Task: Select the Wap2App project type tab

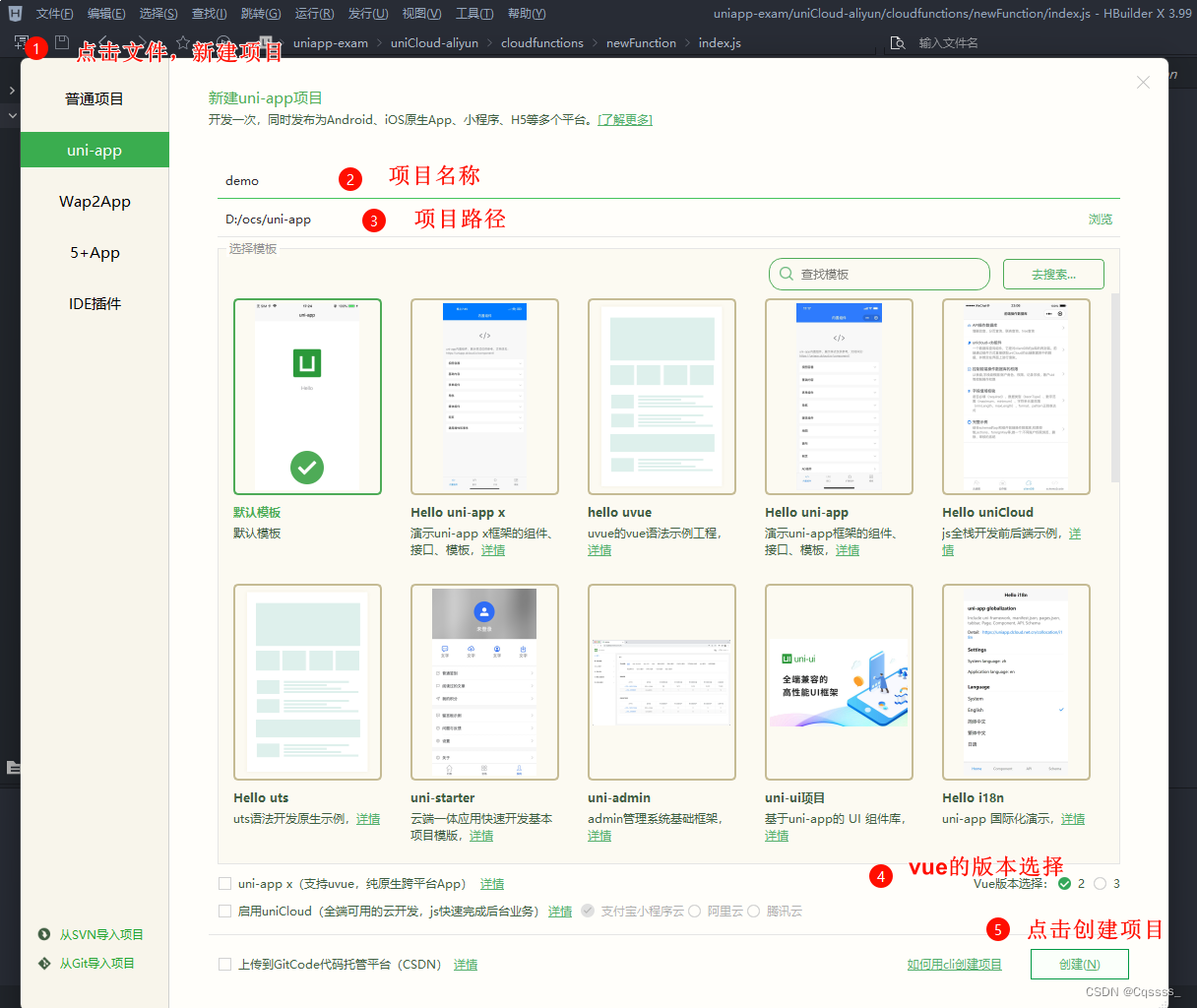Action: click(94, 202)
